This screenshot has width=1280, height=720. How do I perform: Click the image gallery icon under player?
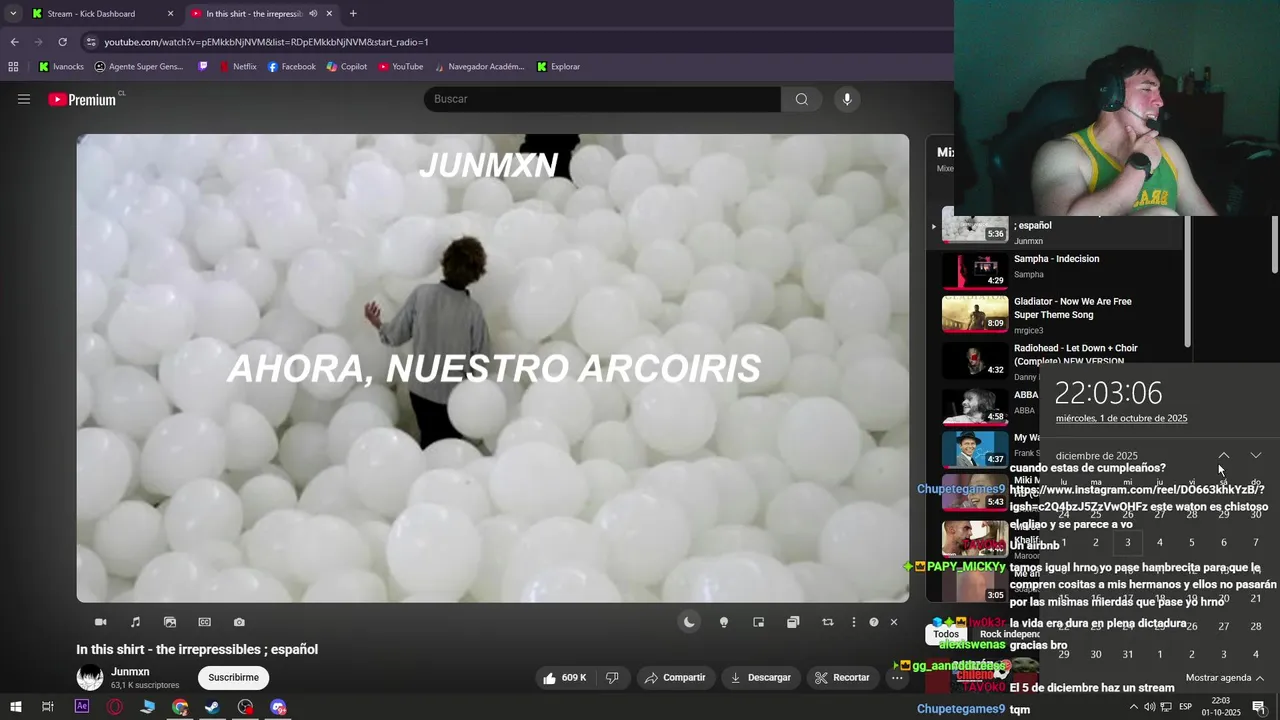click(170, 622)
